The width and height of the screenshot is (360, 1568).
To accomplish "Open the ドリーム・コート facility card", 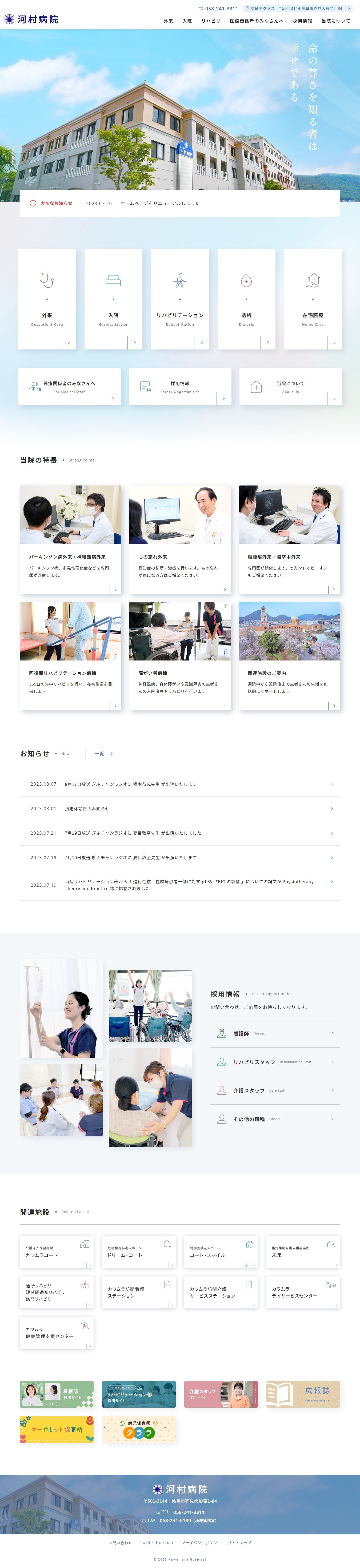I will 139,1251.
